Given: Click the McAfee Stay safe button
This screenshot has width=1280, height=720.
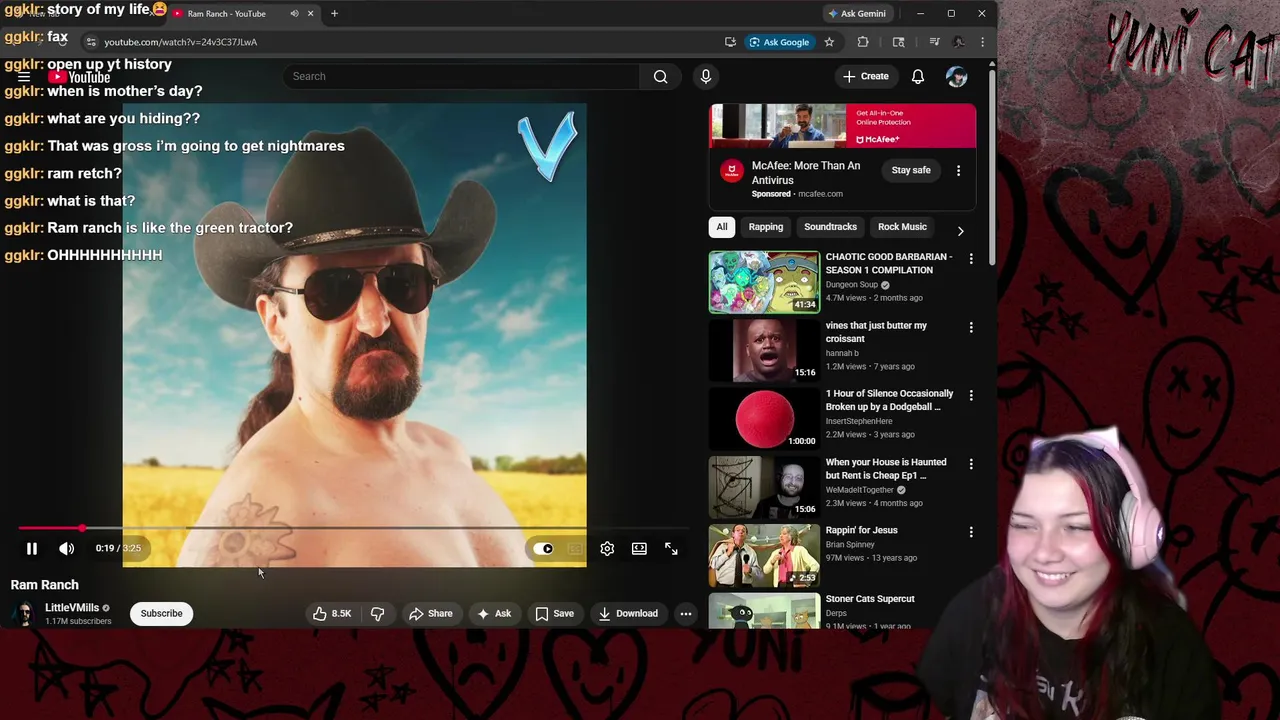Looking at the screenshot, I should (911, 170).
